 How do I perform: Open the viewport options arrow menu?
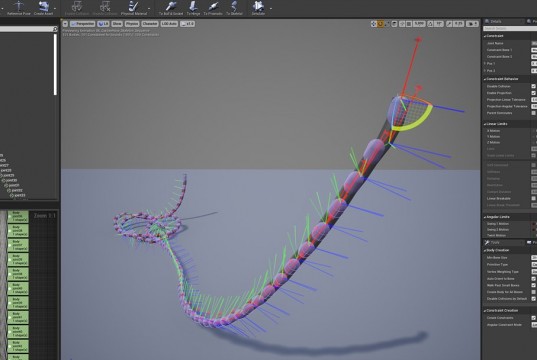pos(65,24)
